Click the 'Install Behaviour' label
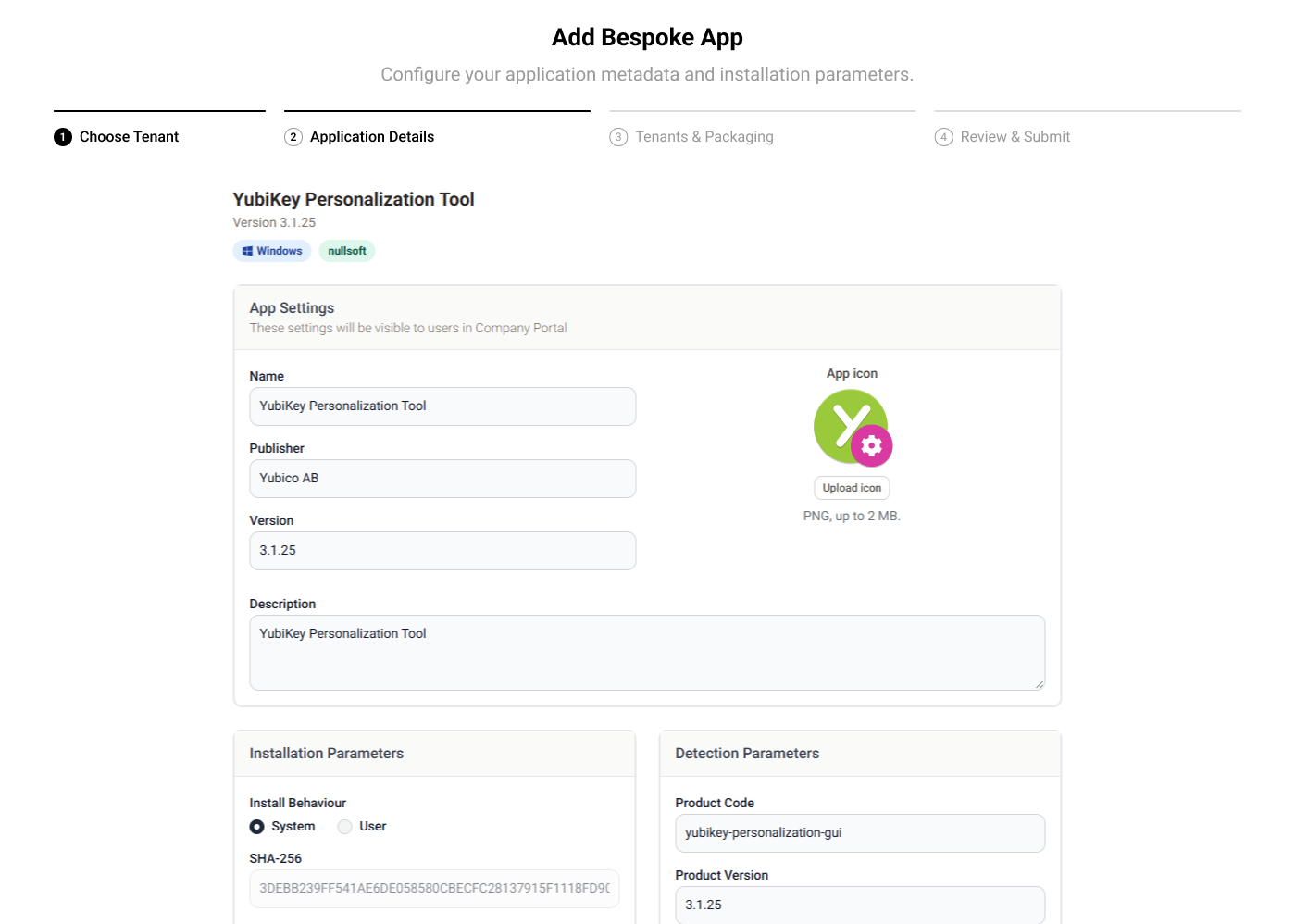Image resolution: width=1295 pixels, height=924 pixels. (298, 804)
